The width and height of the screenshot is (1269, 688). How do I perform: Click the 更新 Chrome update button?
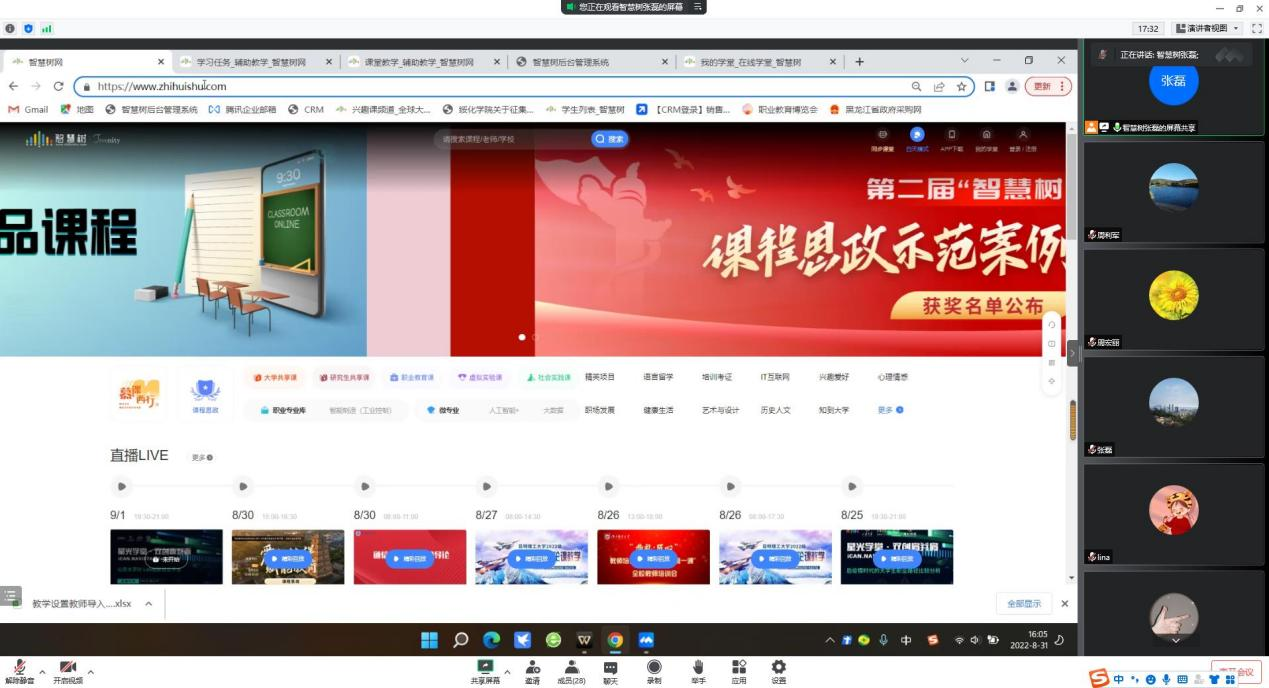[x=1049, y=87]
